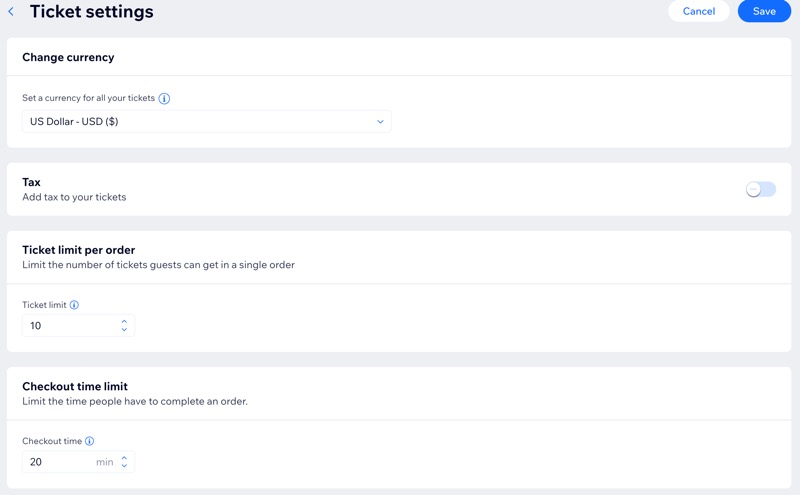Click the 'min' unit label
This screenshot has height=495, width=800.
pos(105,462)
